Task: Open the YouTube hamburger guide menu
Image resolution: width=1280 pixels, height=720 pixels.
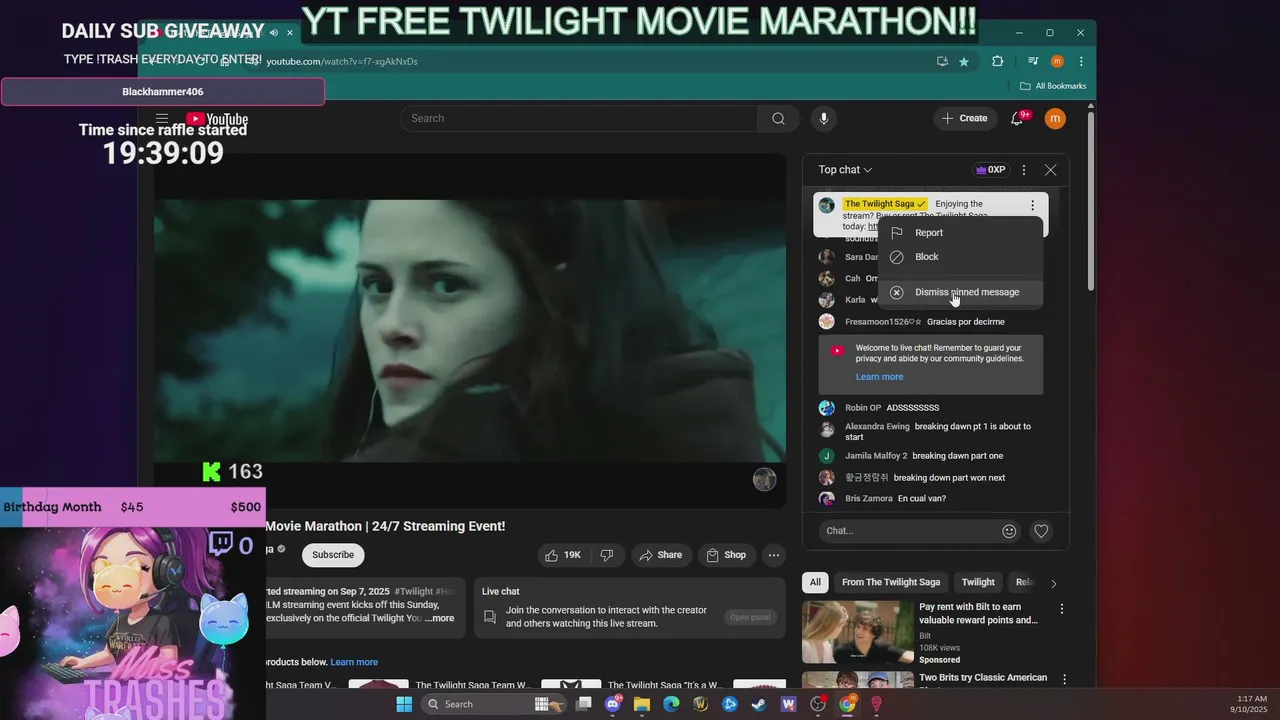Action: (162, 118)
